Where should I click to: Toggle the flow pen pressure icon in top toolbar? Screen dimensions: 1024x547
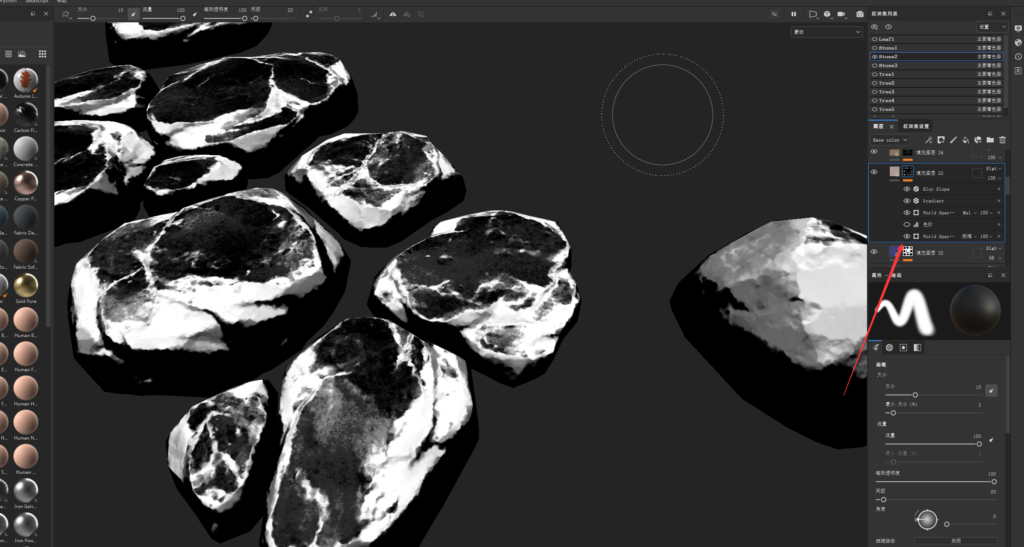pyautogui.click(x=195, y=14)
